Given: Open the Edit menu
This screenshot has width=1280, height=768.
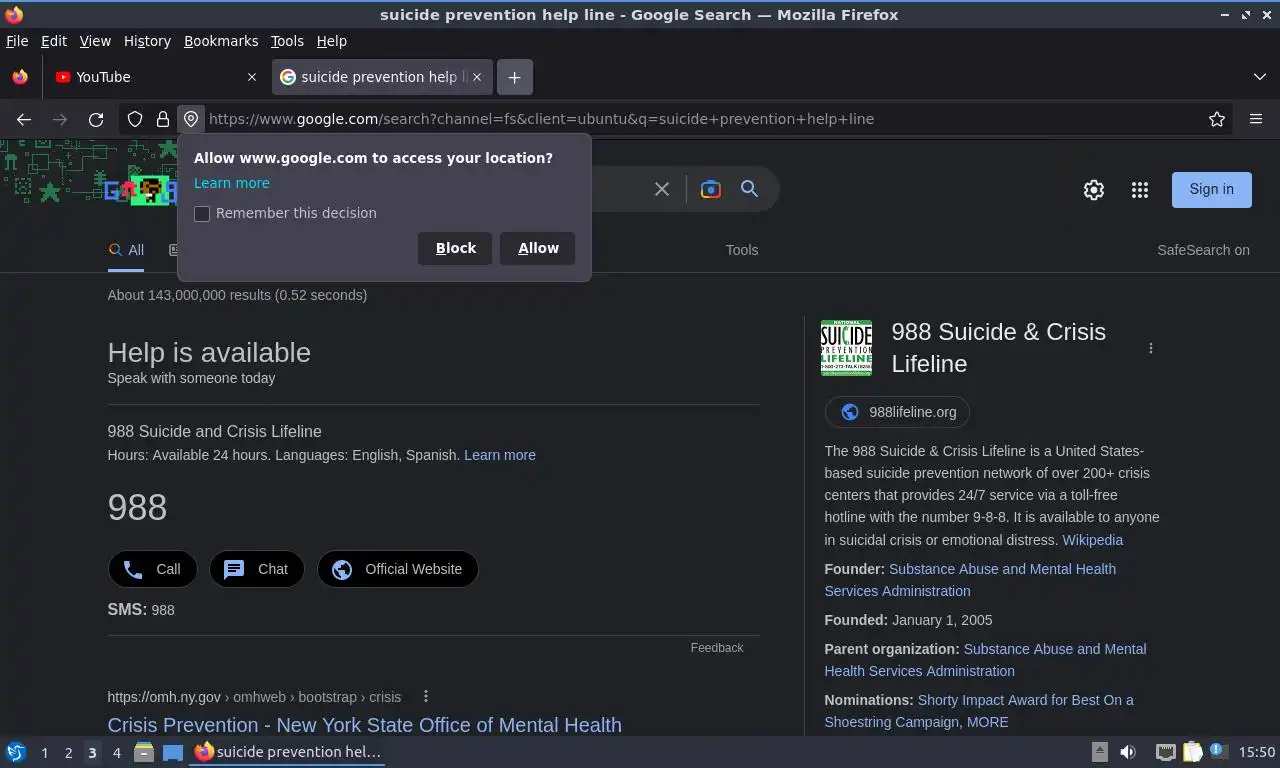Looking at the screenshot, I should (x=54, y=41).
